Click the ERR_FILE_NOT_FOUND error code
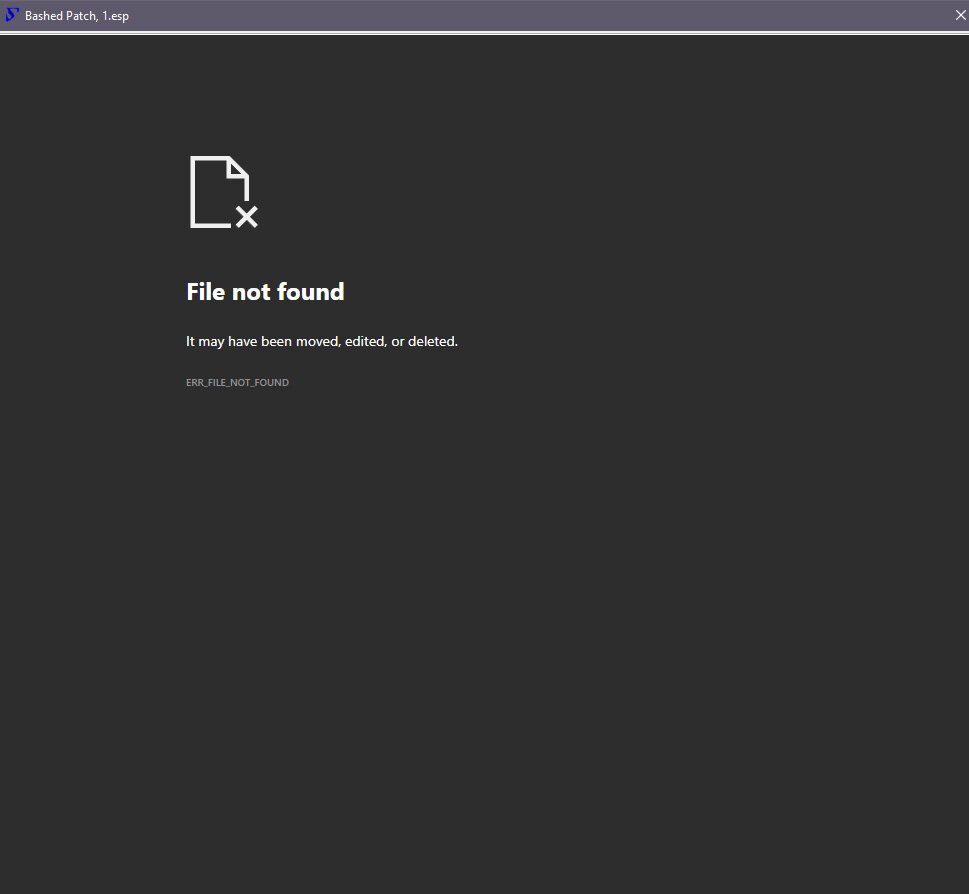The width and height of the screenshot is (969, 894). pyautogui.click(x=237, y=383)
